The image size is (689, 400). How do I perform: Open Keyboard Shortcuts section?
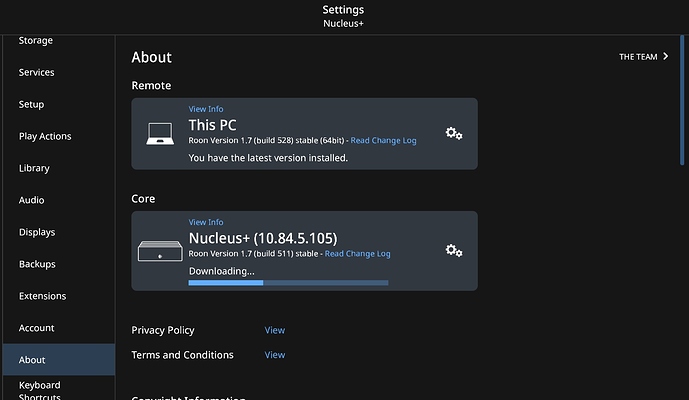point(40,390)
